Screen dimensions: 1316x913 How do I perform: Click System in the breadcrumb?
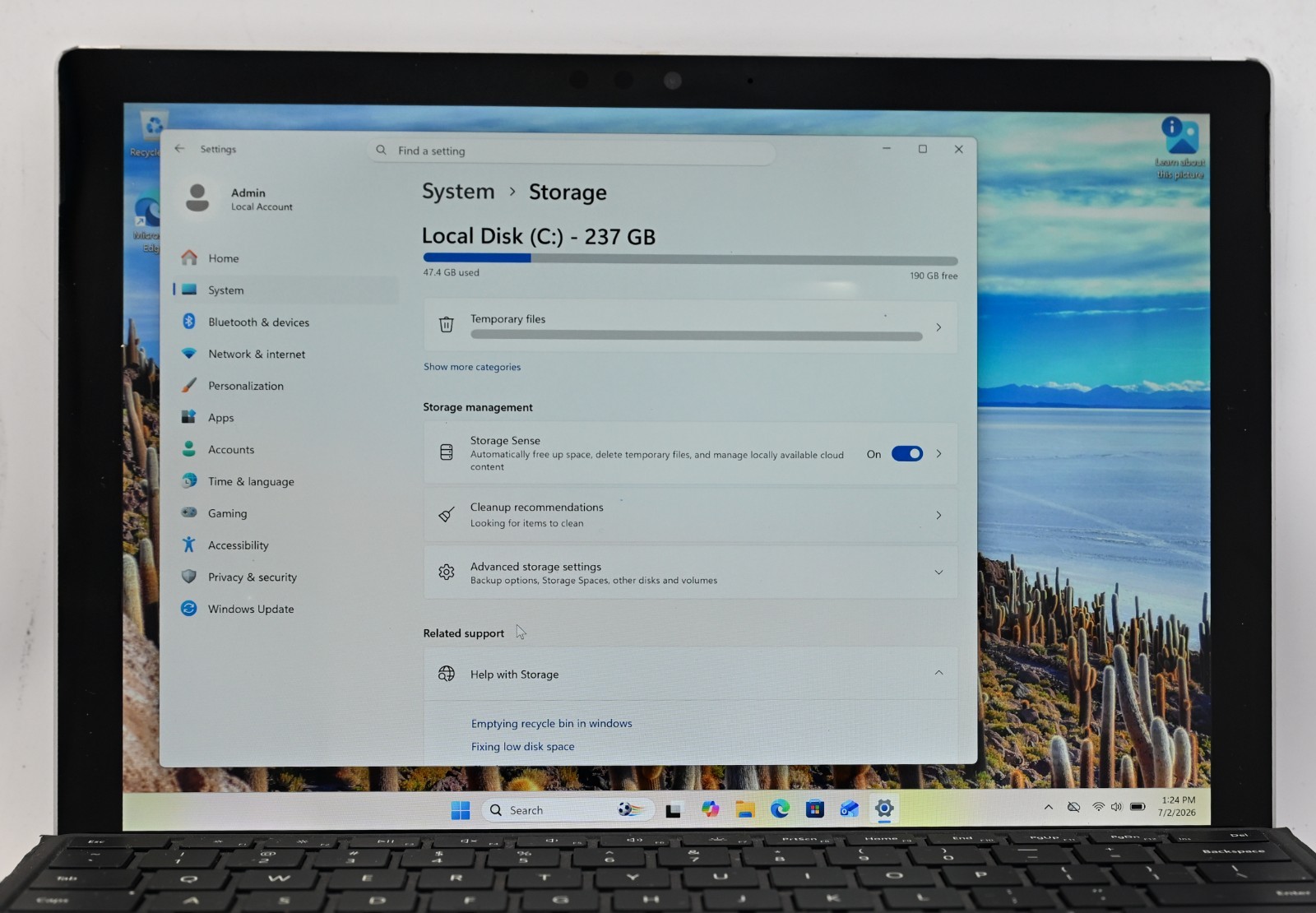pos(458,192)
